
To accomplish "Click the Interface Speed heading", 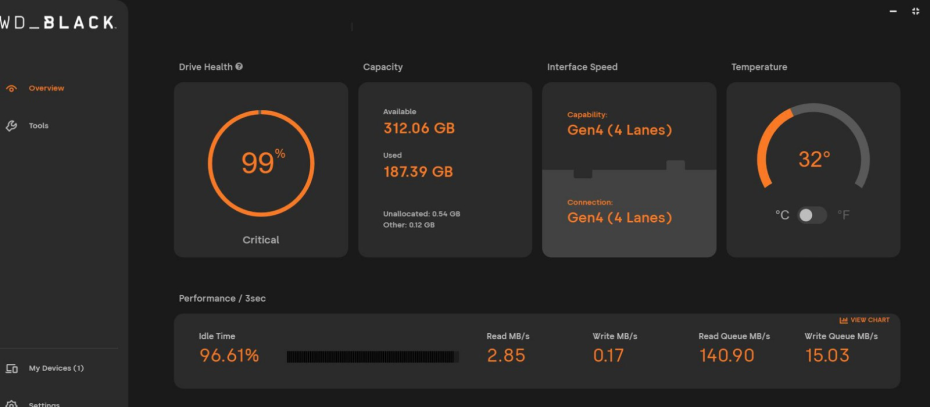I will (x=582, y=67).
